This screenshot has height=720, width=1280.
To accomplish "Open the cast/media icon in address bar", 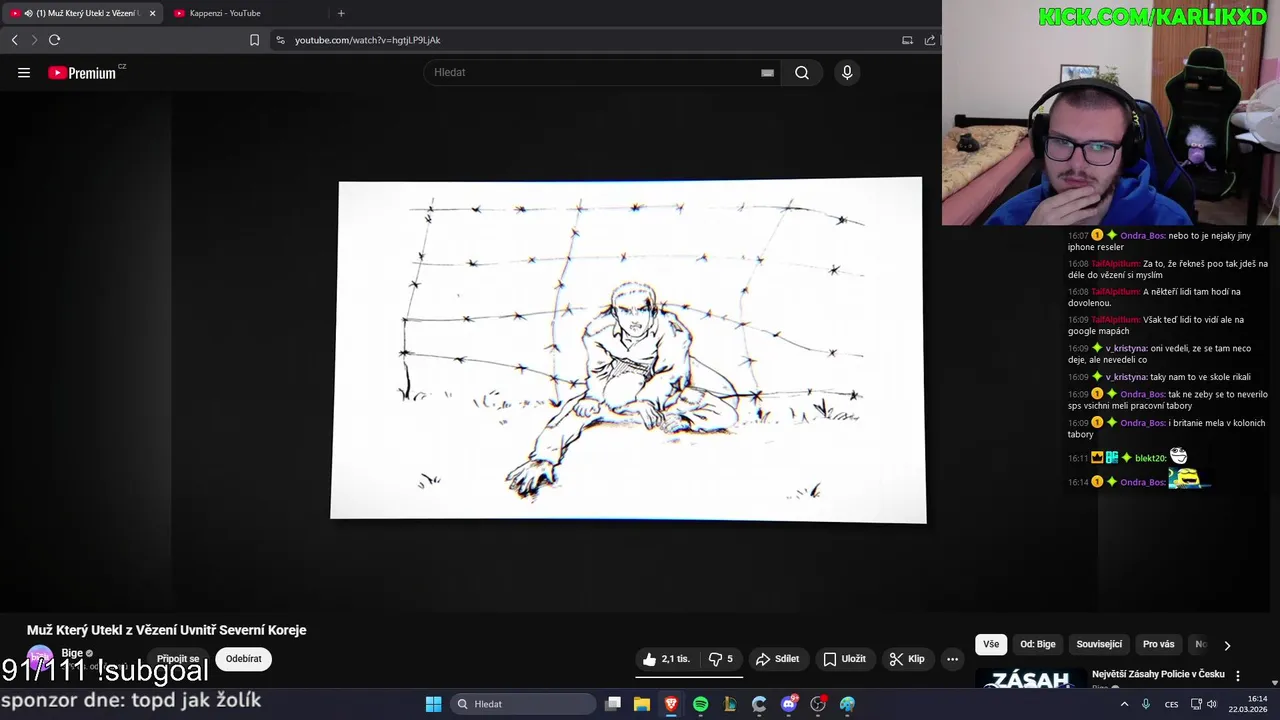I will [907, 40].
